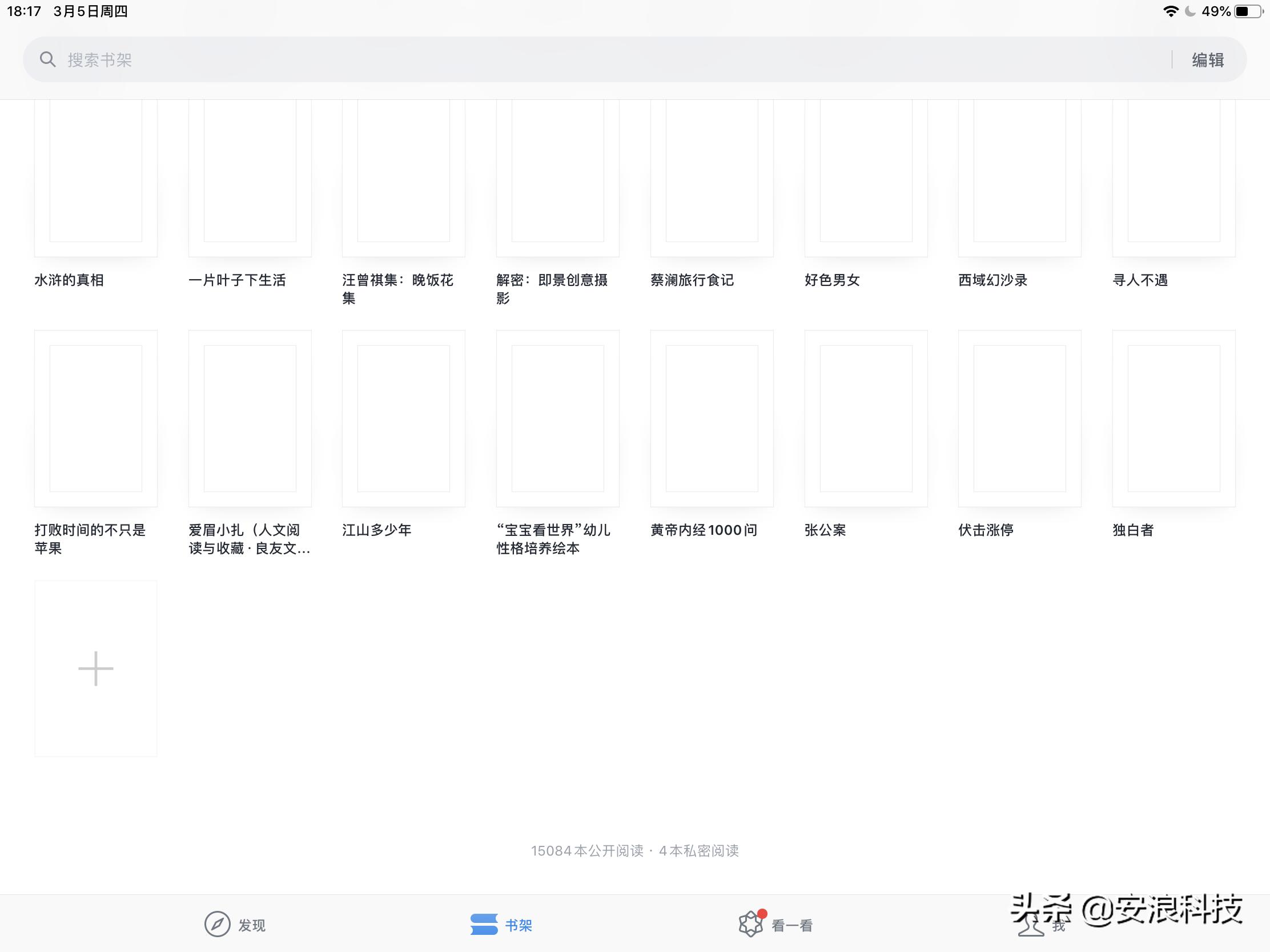This screenshot has height=952, width=1270.
Task: Tap the clock showing 18:17
Action: point(23,10)
